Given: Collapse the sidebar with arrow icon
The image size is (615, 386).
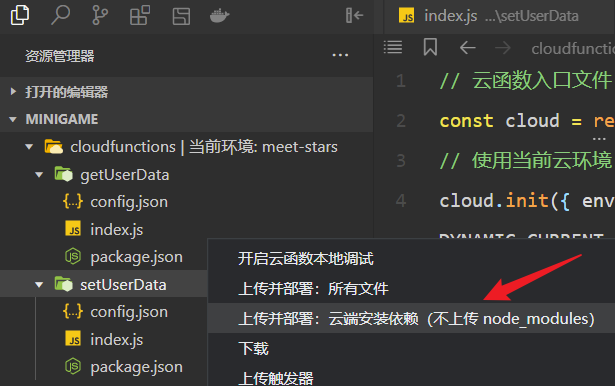Looking at the screenshot, I should click(x=355, y=16).
